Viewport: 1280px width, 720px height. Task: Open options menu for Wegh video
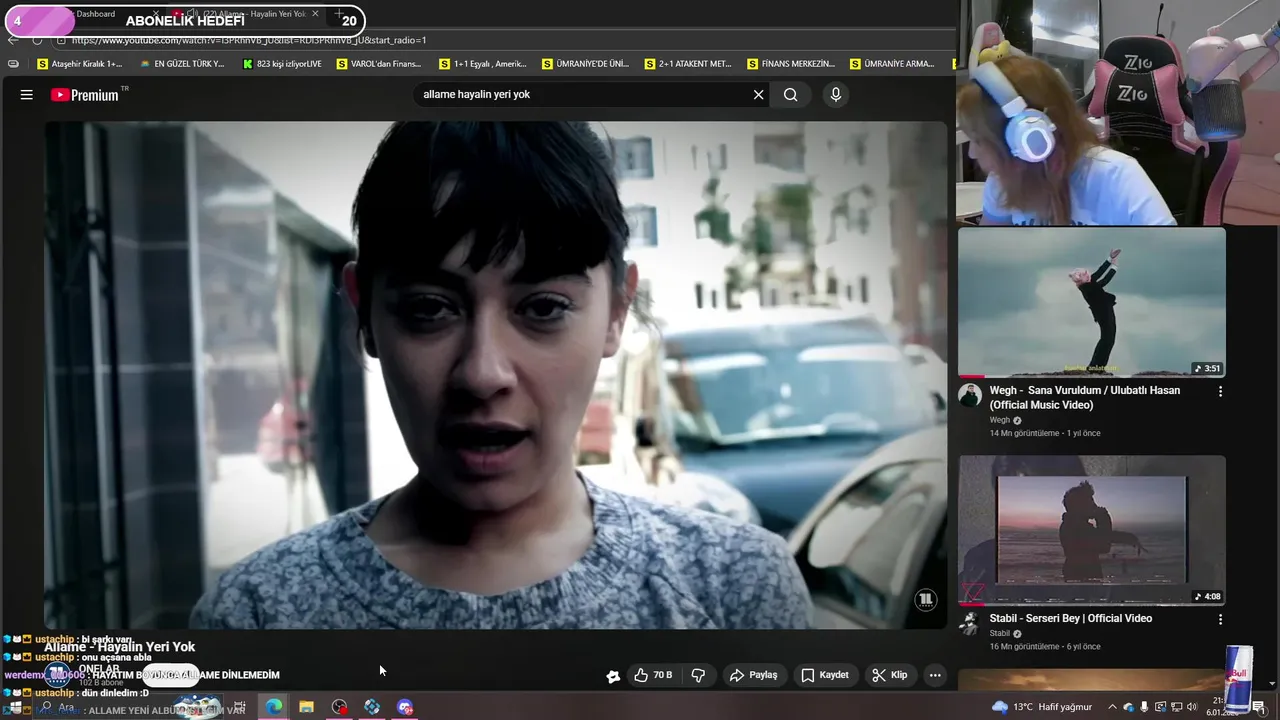pyautogui.click(x=1220, y=391)
